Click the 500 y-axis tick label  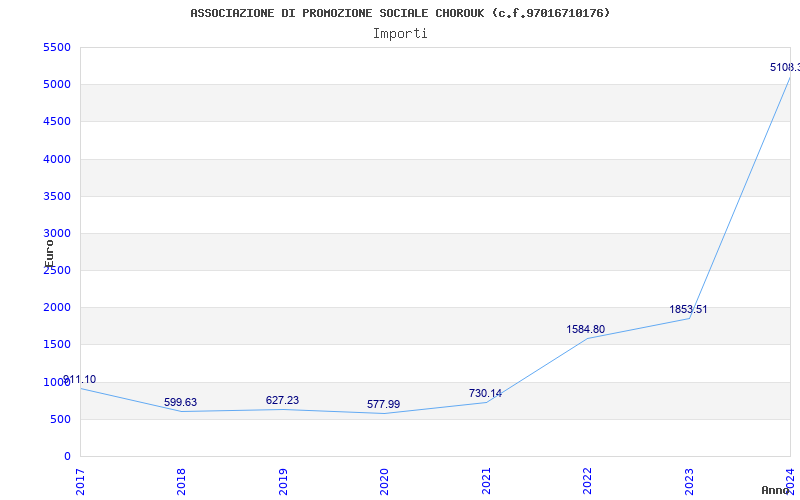click(x=60, y=419)
